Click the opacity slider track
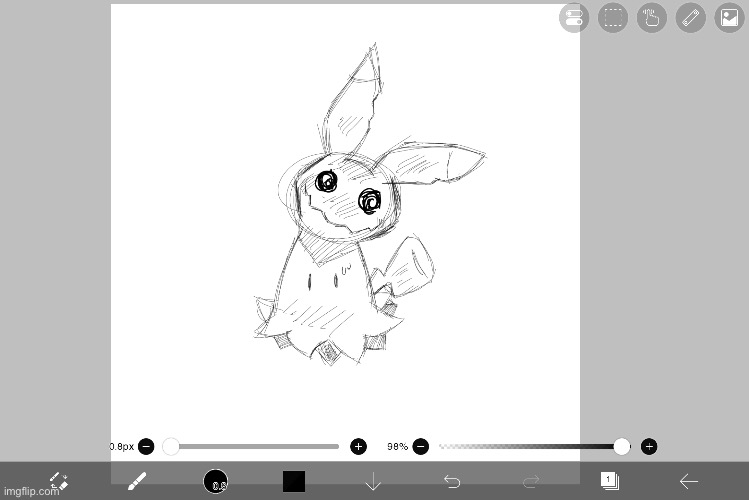Screen dimensions: 749x500 (535, 447)
